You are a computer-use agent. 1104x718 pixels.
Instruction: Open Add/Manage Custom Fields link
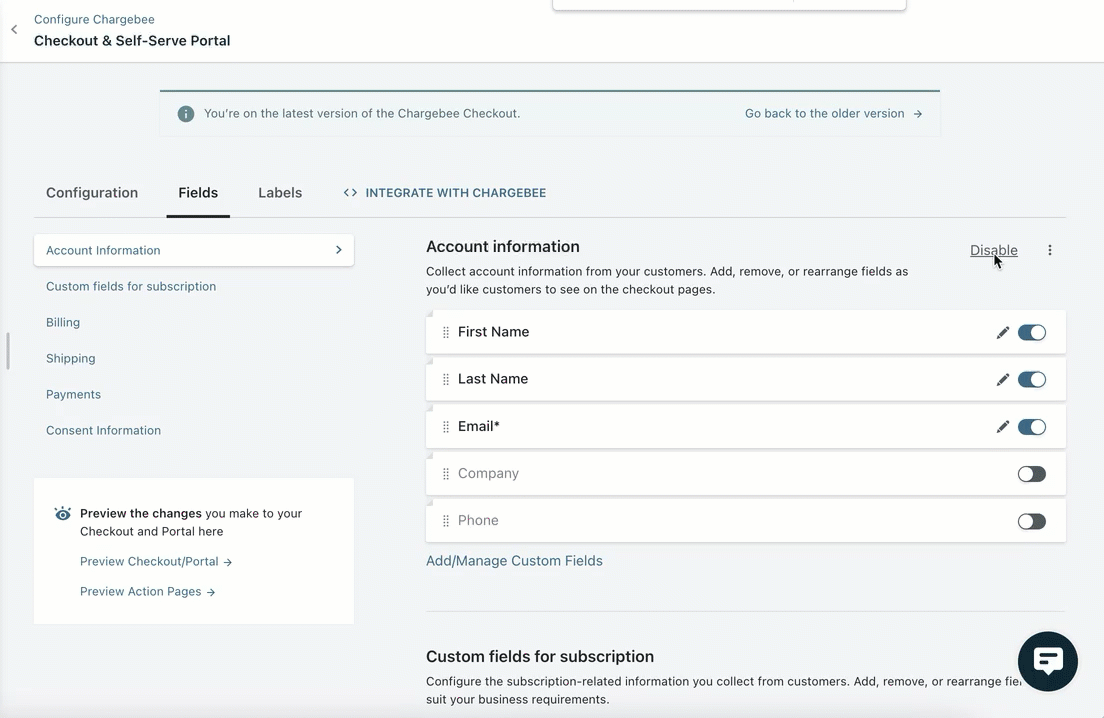514,561
